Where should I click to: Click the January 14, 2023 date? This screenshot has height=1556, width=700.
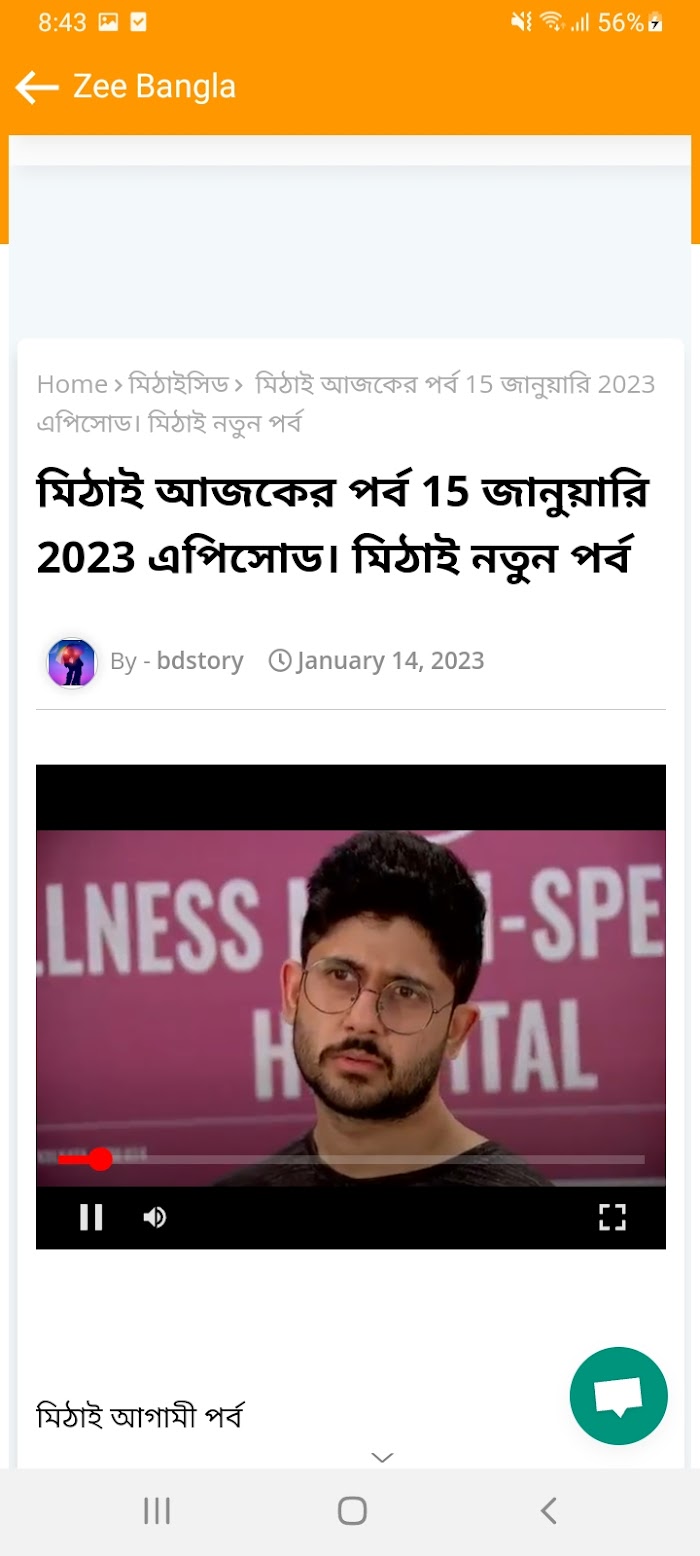coord(390,661)
